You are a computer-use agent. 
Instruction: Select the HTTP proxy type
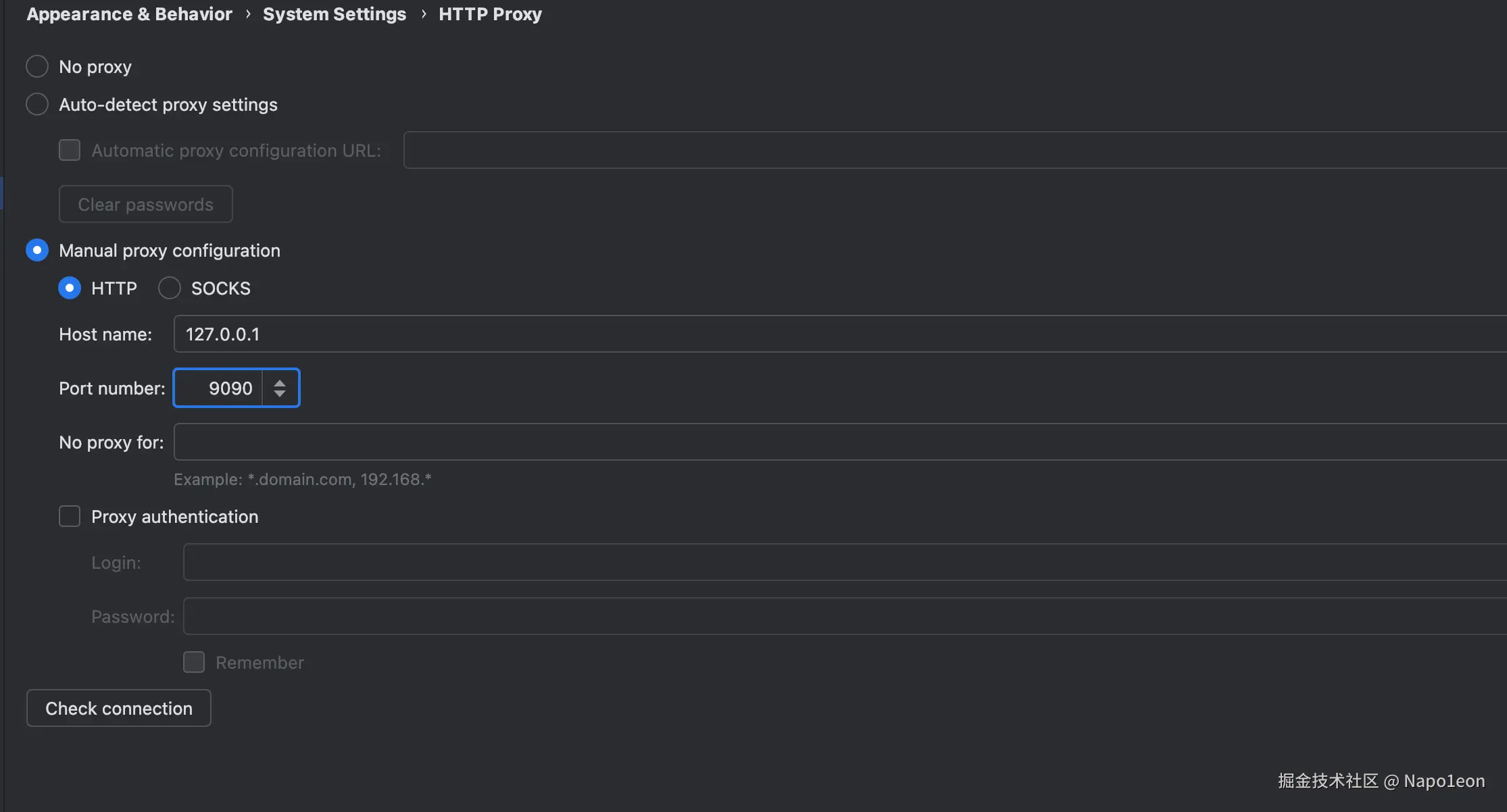click(x=70, y=288)
